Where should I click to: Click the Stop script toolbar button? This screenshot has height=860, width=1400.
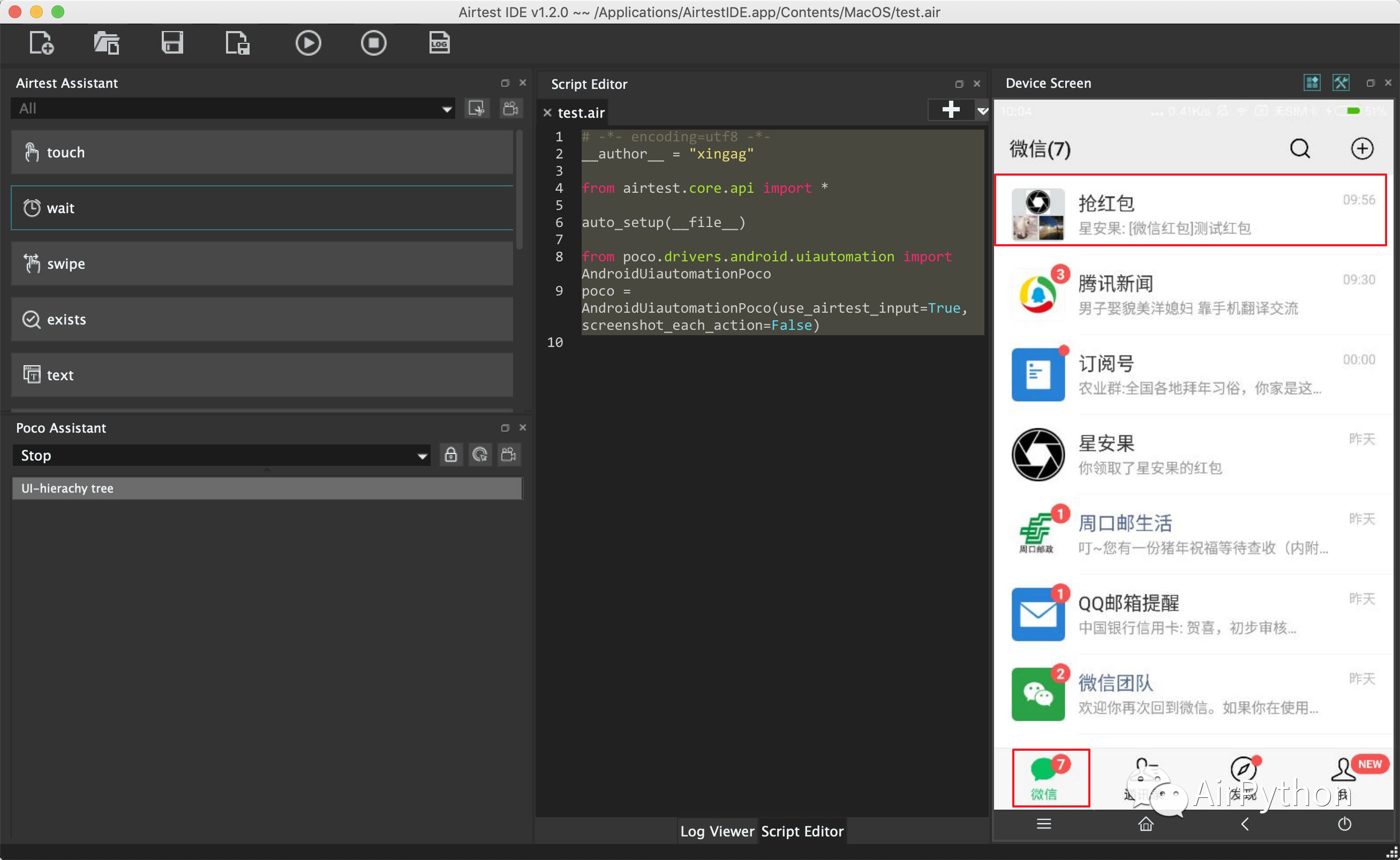point(373,43)
